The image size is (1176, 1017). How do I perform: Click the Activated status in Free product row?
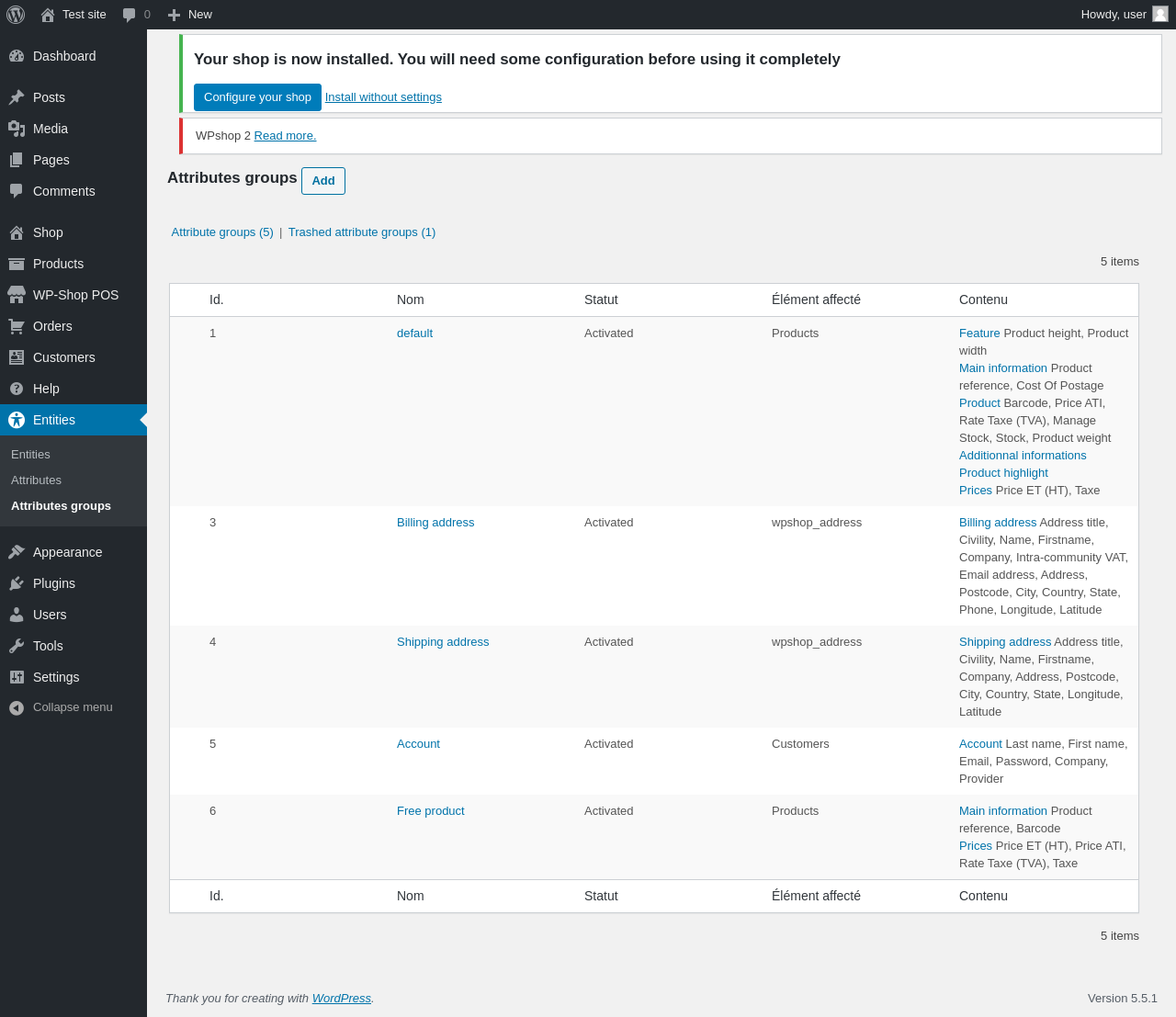[608, 811]
